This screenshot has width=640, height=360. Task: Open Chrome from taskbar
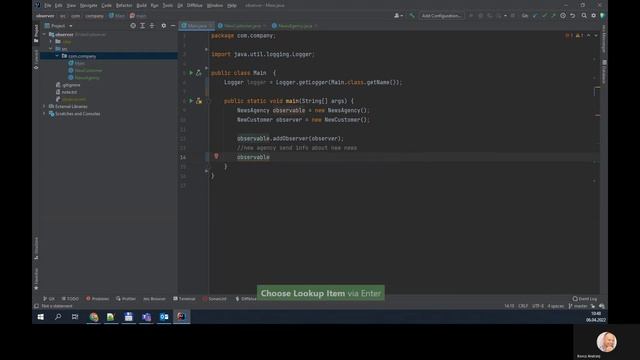pos(94,317)
